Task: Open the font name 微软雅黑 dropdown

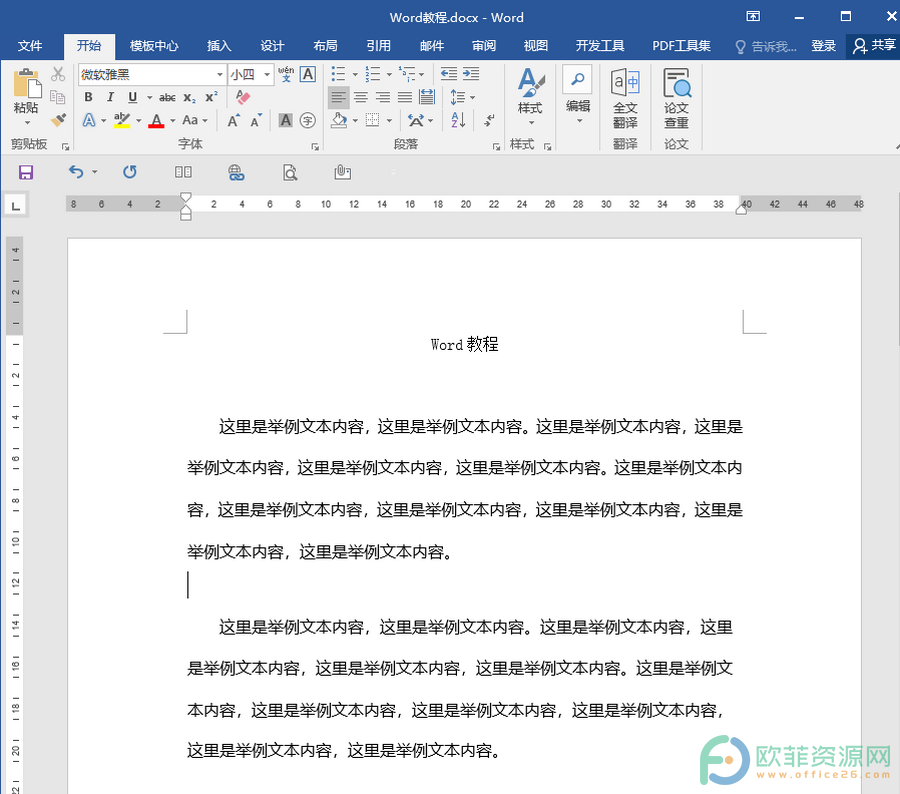Action: (220, 75)
